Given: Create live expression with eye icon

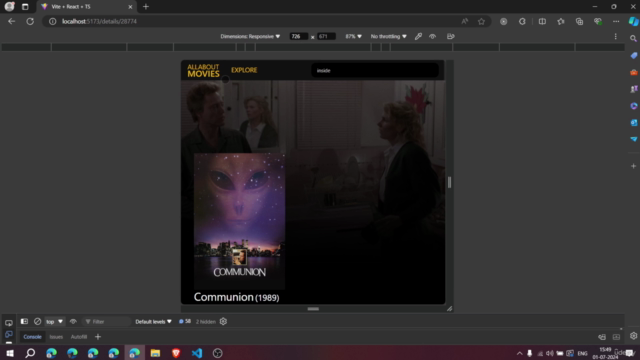Looking at the screenshot, I should [x=73, y=322].
